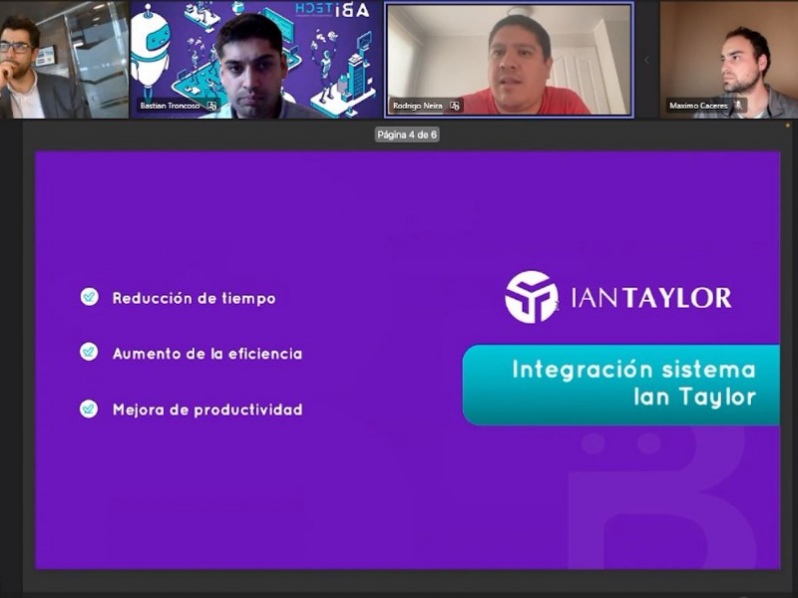Click the IAN TAYLOR logo wordmark
Viewport: 798px width, 598px height.
click(x=651, y=298)
